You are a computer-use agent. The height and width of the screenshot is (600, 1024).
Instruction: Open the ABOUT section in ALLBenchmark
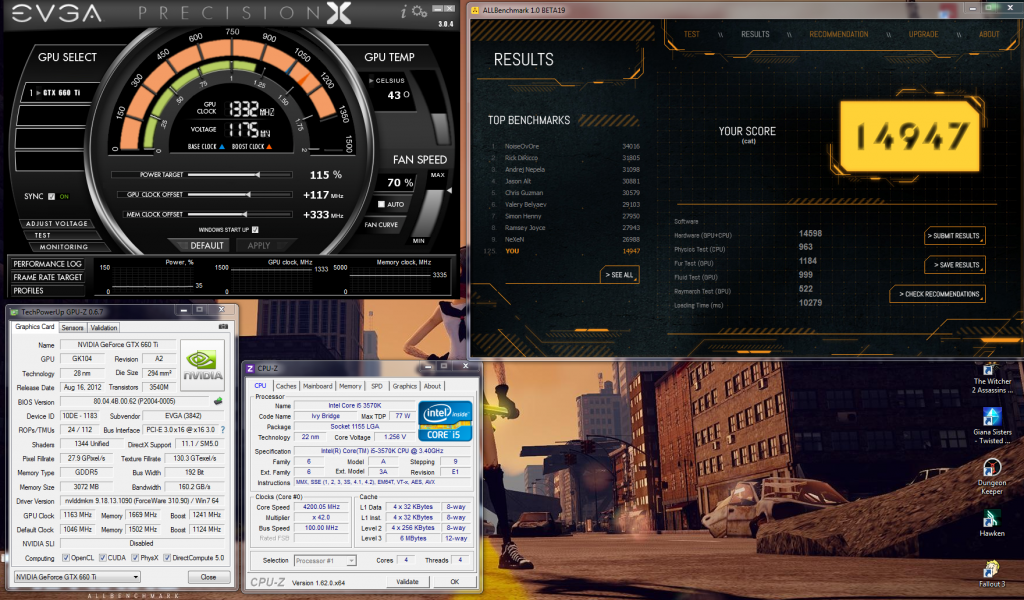click(x=989, y=34)
